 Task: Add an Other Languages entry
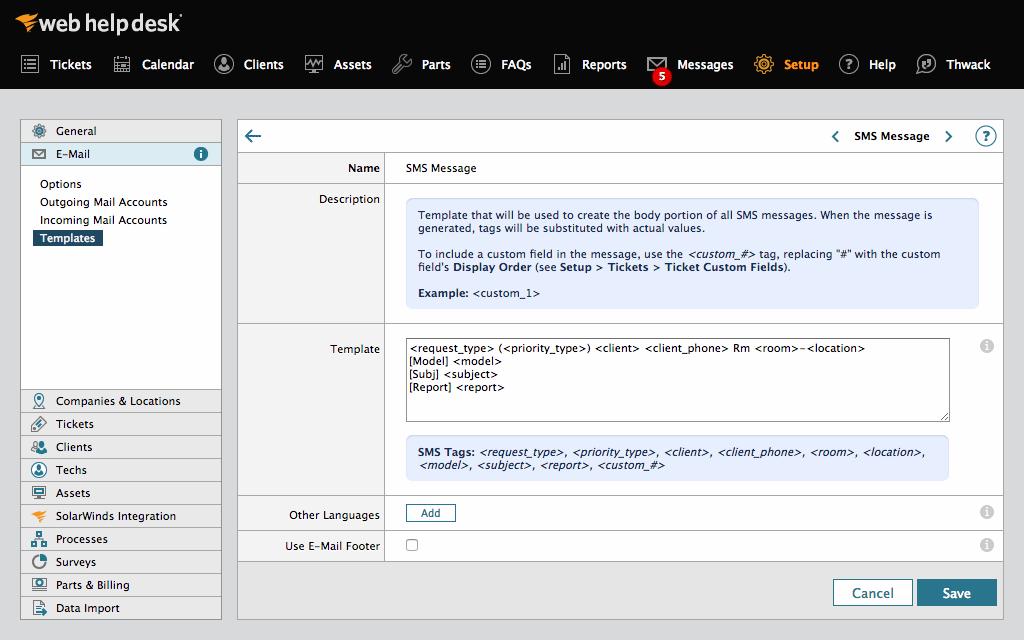(x=430, y=512)
